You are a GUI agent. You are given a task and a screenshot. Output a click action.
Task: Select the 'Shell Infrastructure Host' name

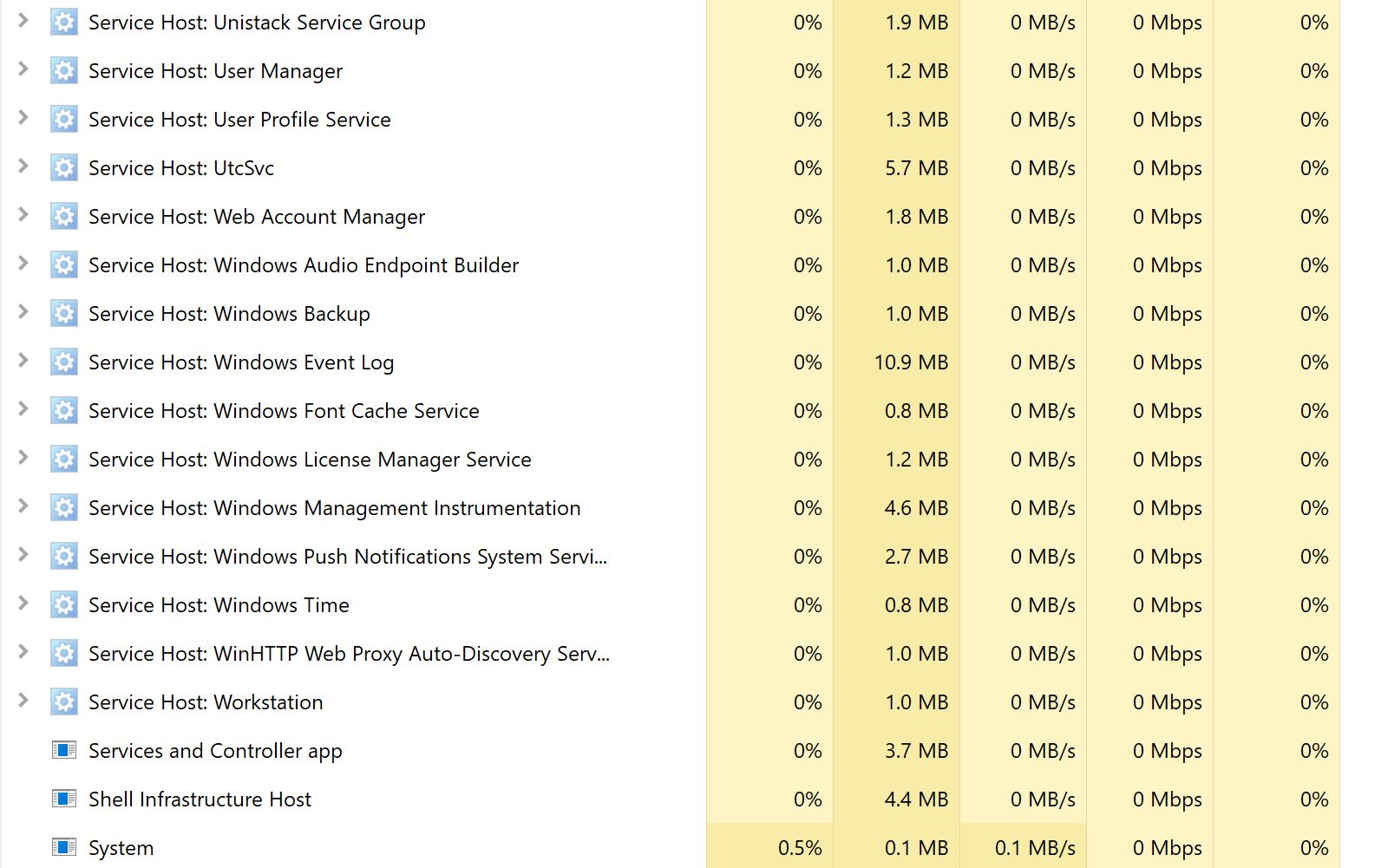[200, 799]
